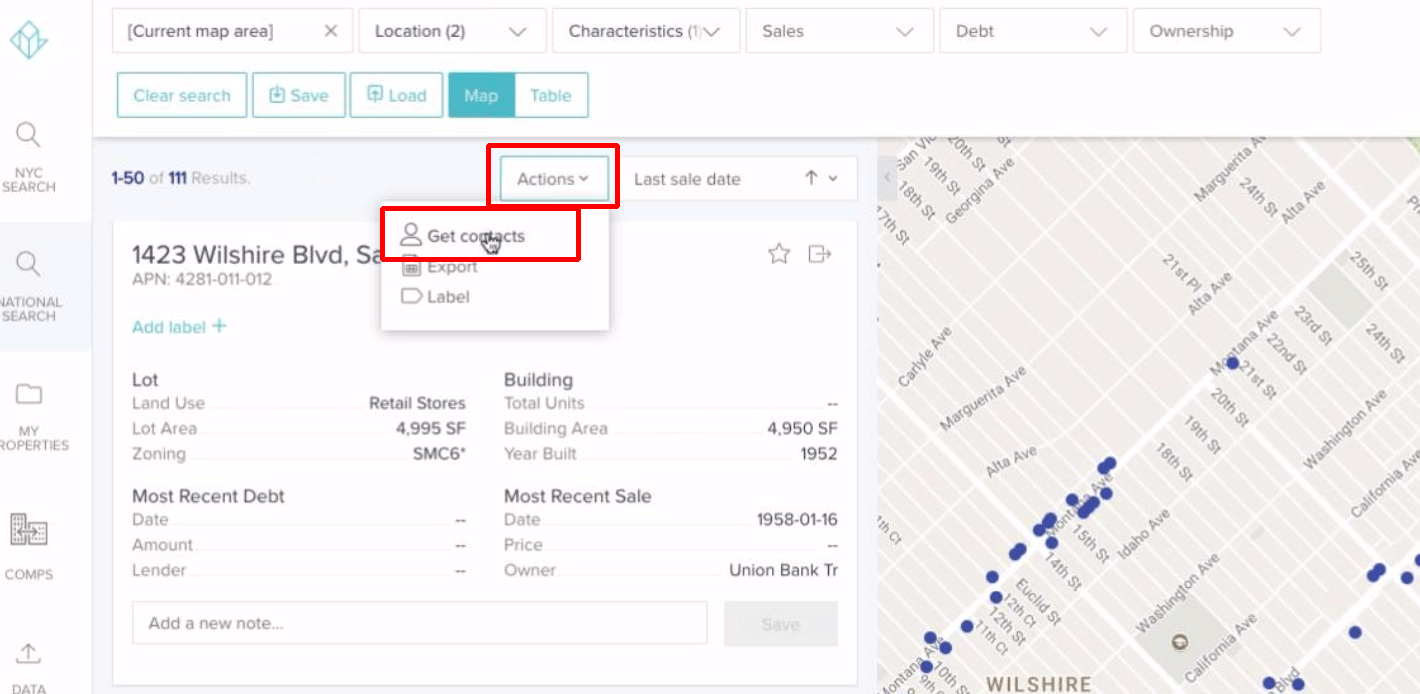
Task: Open NYC Search from sidebar
Action: pos(29,157)
